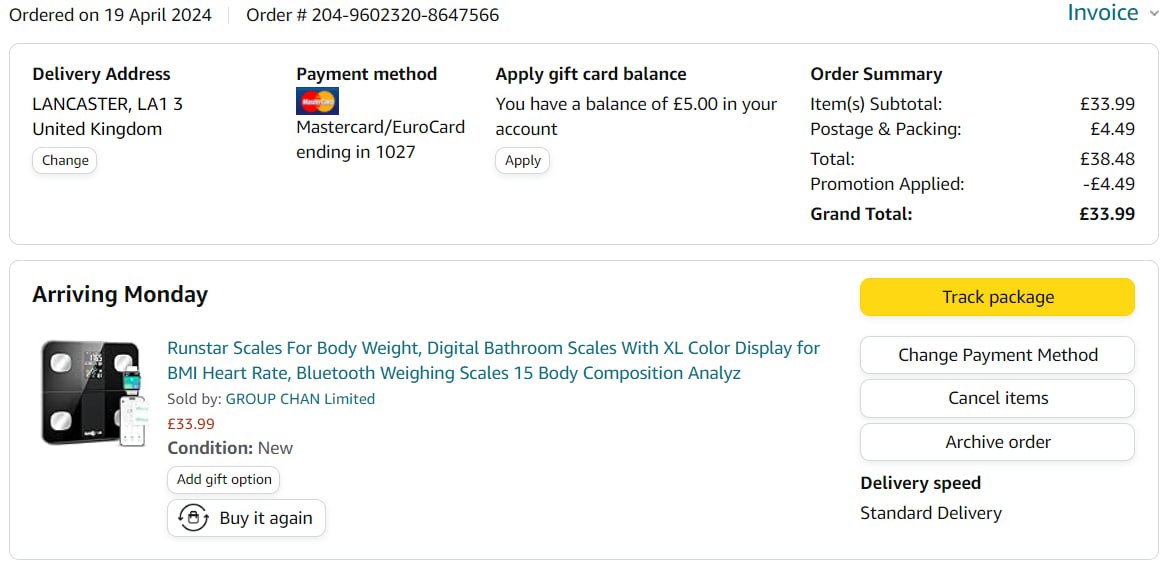
Task: Click the Arriving Monday heading
Action: coord(120,295)
